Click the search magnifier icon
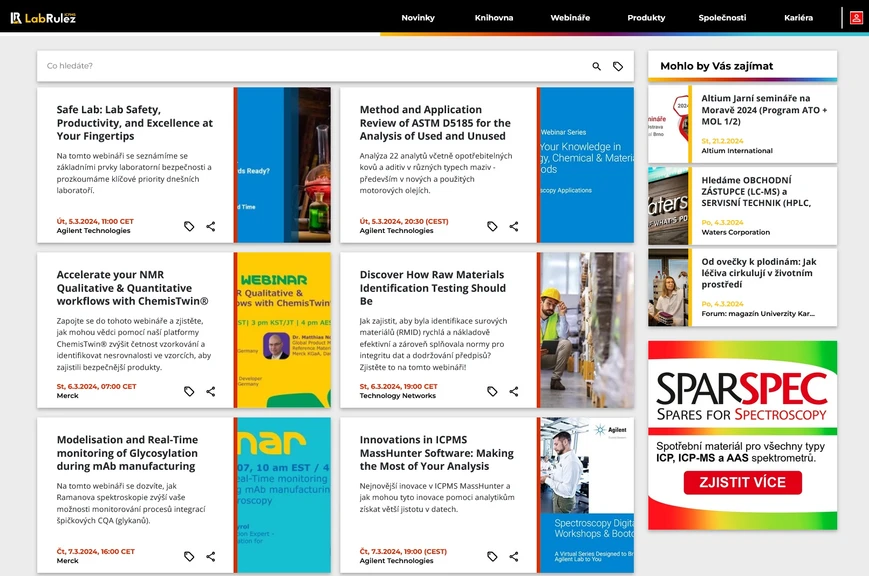 click(596, 66)
